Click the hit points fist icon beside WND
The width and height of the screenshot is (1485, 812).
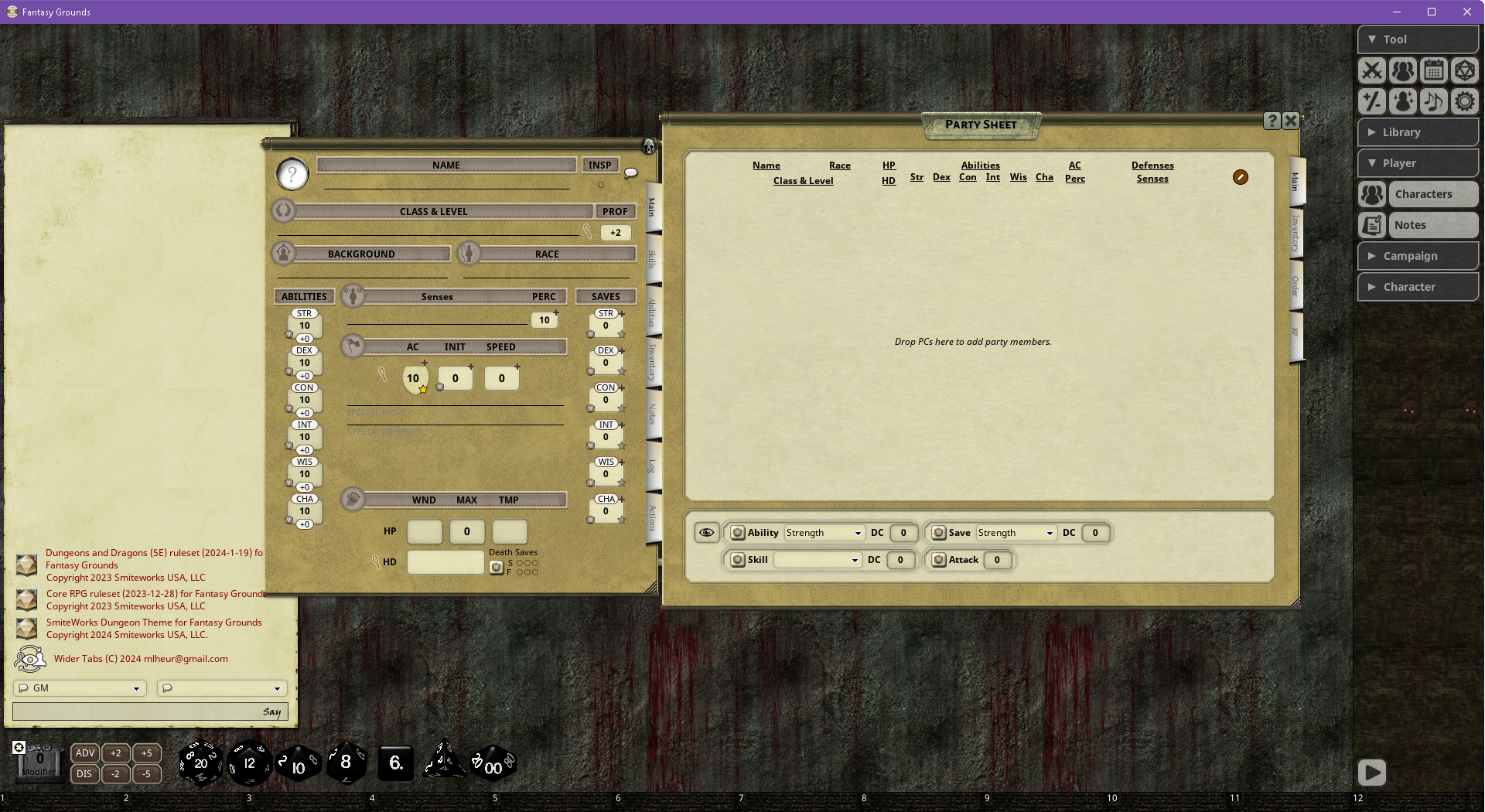[x=353, y=499]
